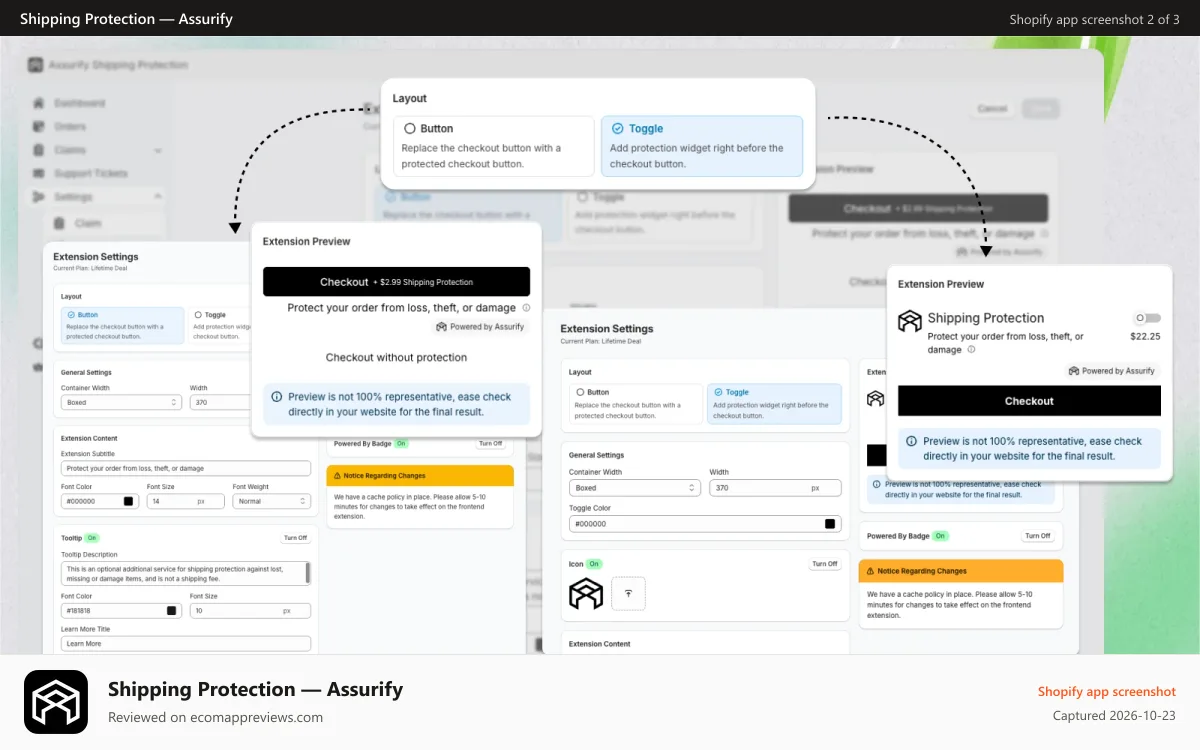
Task: Click Cancel button in blurred background window
Action: click(992, 108)
